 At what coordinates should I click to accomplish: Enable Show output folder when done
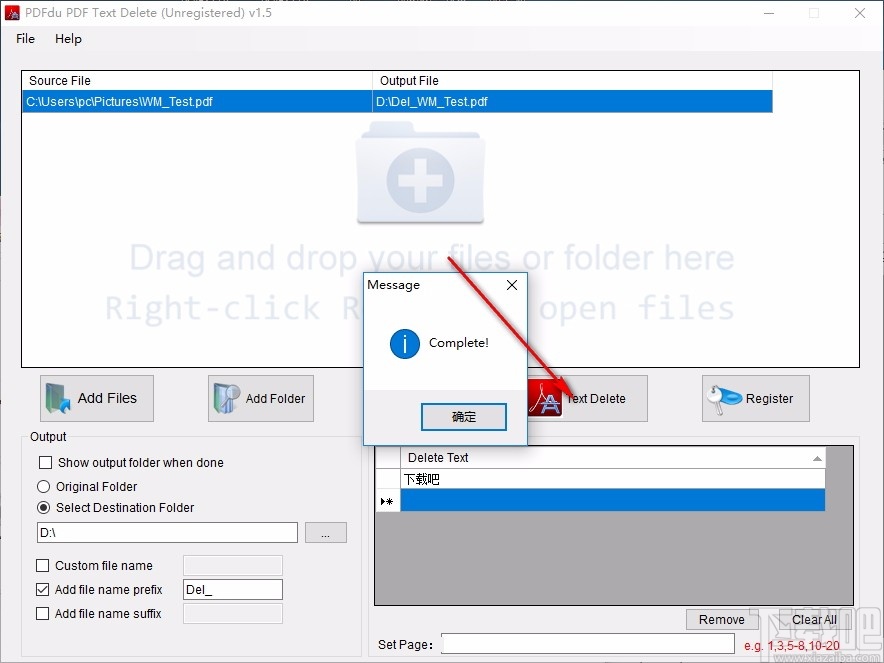click(x=43, y=462)
